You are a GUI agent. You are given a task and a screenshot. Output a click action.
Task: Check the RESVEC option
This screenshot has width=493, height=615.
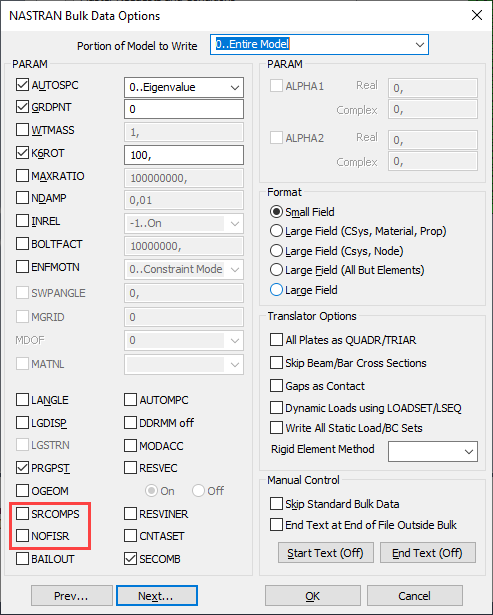click(130, 468)
